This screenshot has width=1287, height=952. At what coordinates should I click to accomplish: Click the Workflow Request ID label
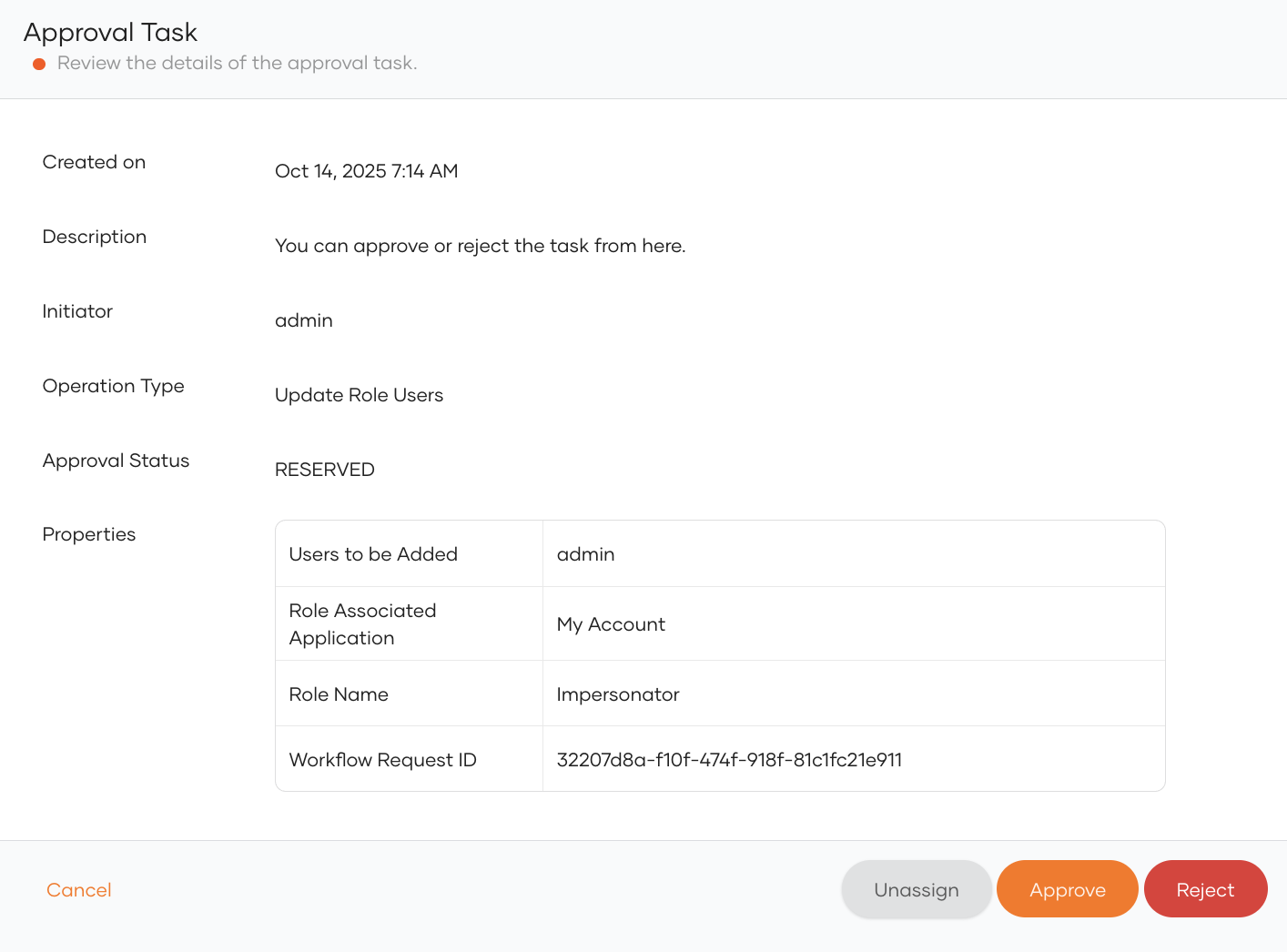click(382, 760)
